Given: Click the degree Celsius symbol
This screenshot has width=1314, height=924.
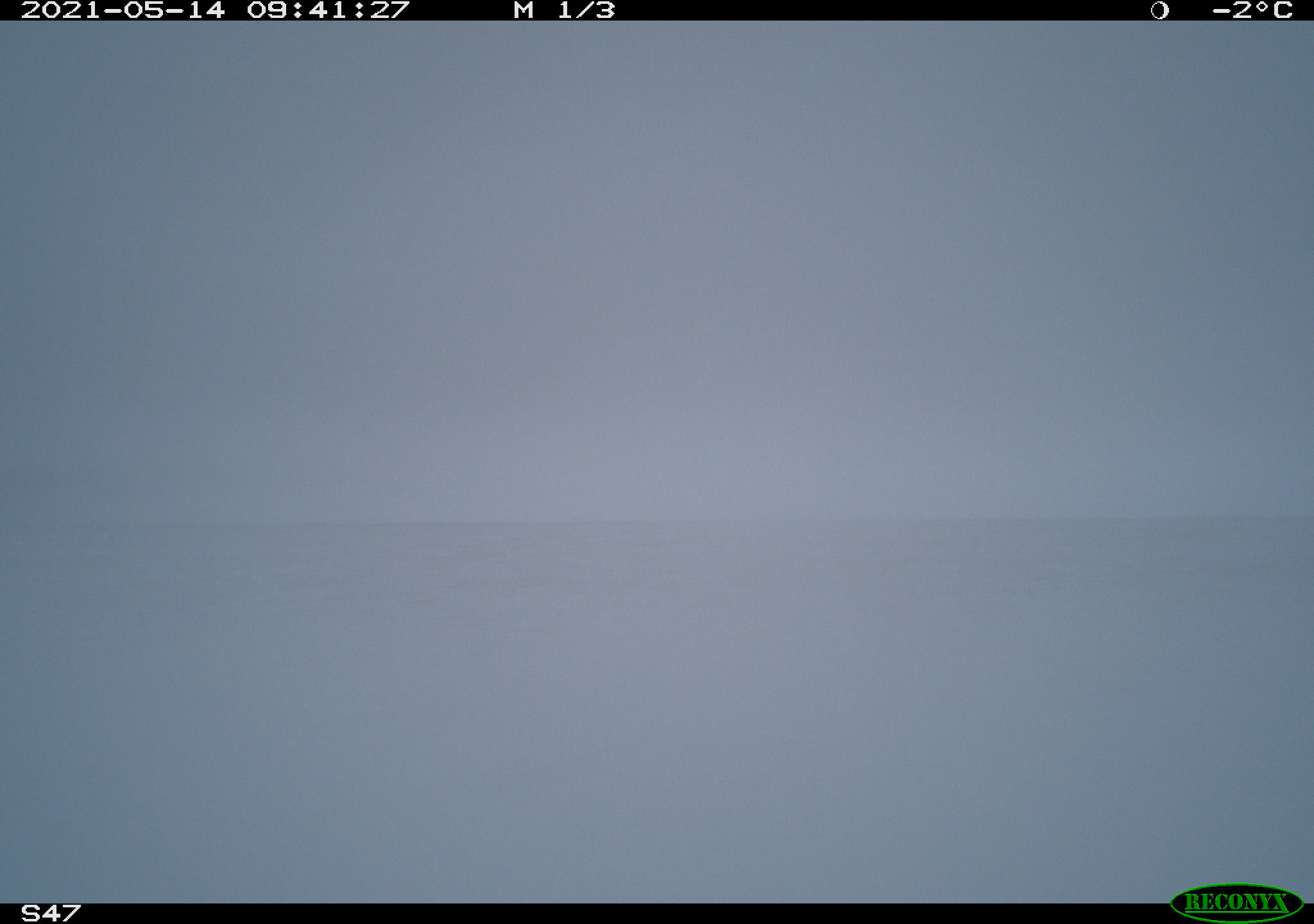Looking at the screenshot, I should point(1274,10).
